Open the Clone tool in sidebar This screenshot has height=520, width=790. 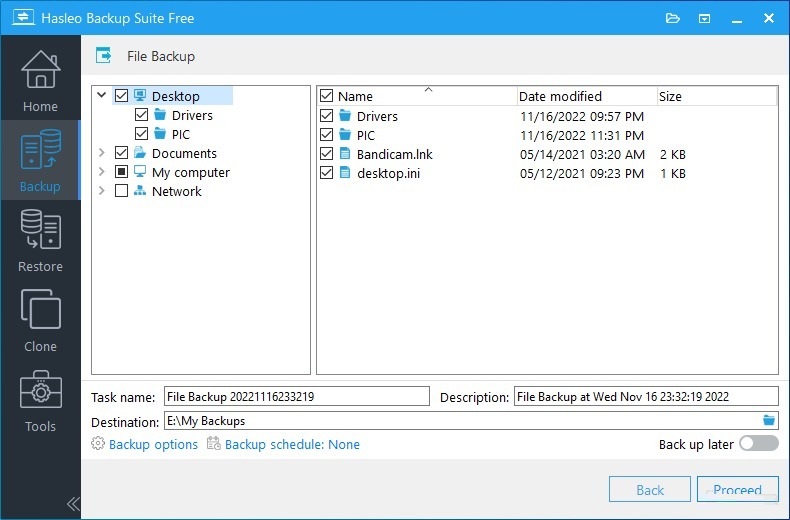point(40,321)
